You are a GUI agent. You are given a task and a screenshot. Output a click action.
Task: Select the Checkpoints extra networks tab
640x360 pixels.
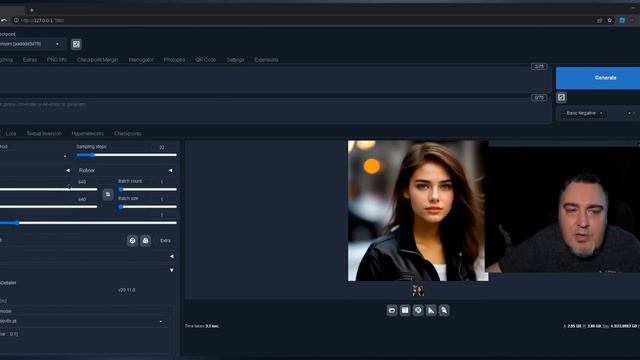tap(128, 133)
